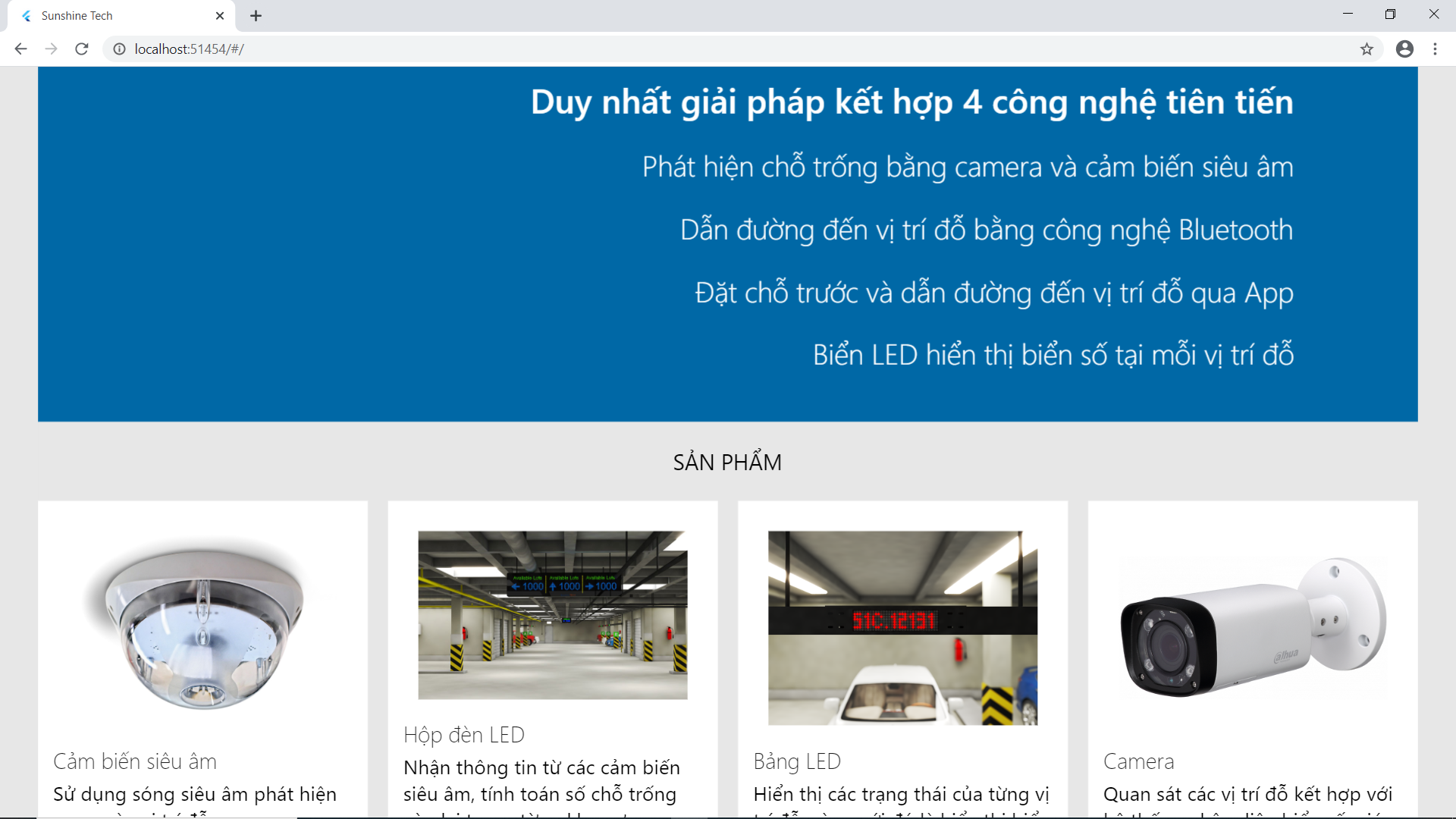Click the 'SẢN PHẨM' section heading

(x=727, y=463)
